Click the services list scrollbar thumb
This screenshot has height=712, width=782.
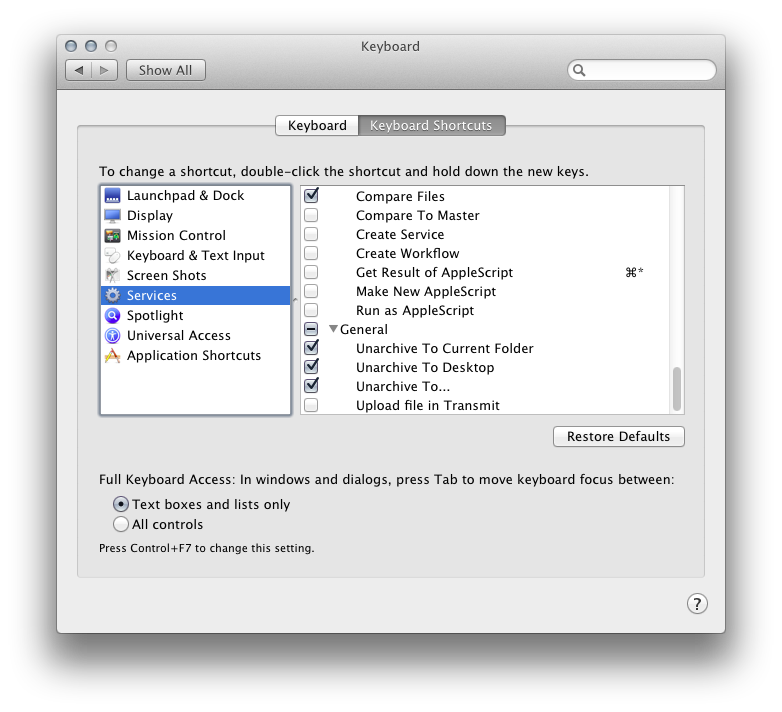pyautogui.click(x=677, y=389)
